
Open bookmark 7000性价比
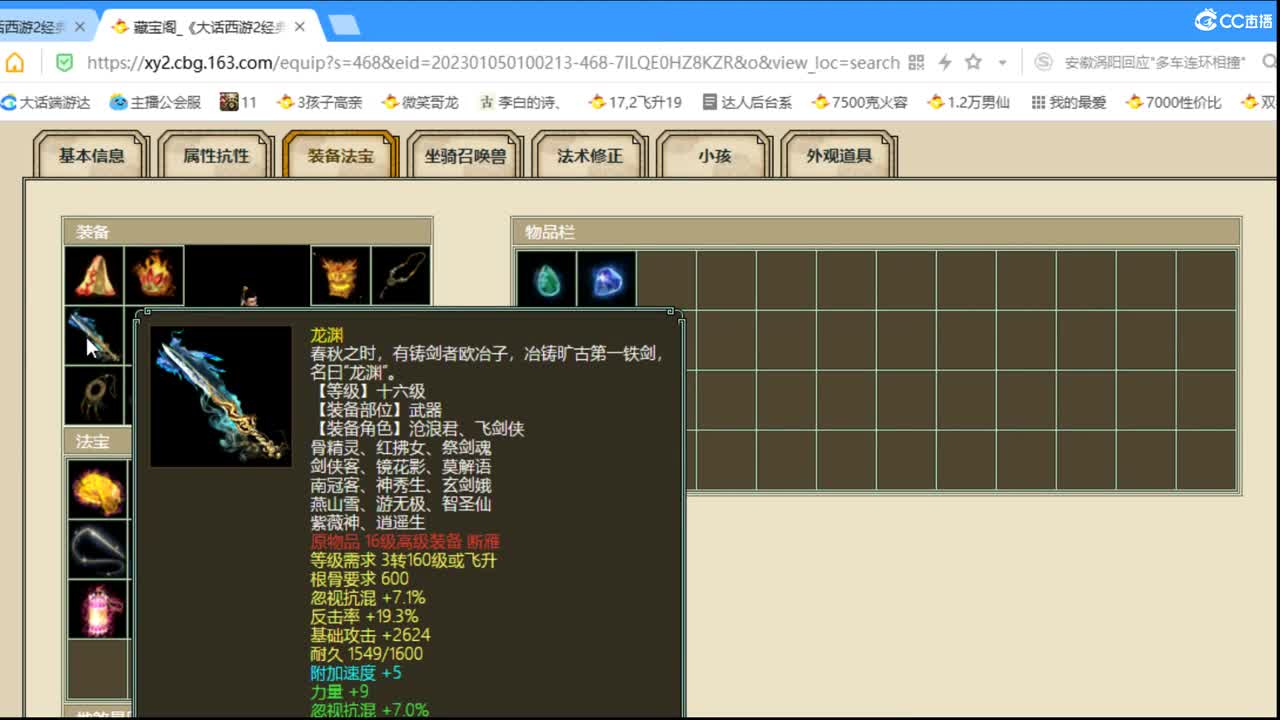(x=1174, y=102)
